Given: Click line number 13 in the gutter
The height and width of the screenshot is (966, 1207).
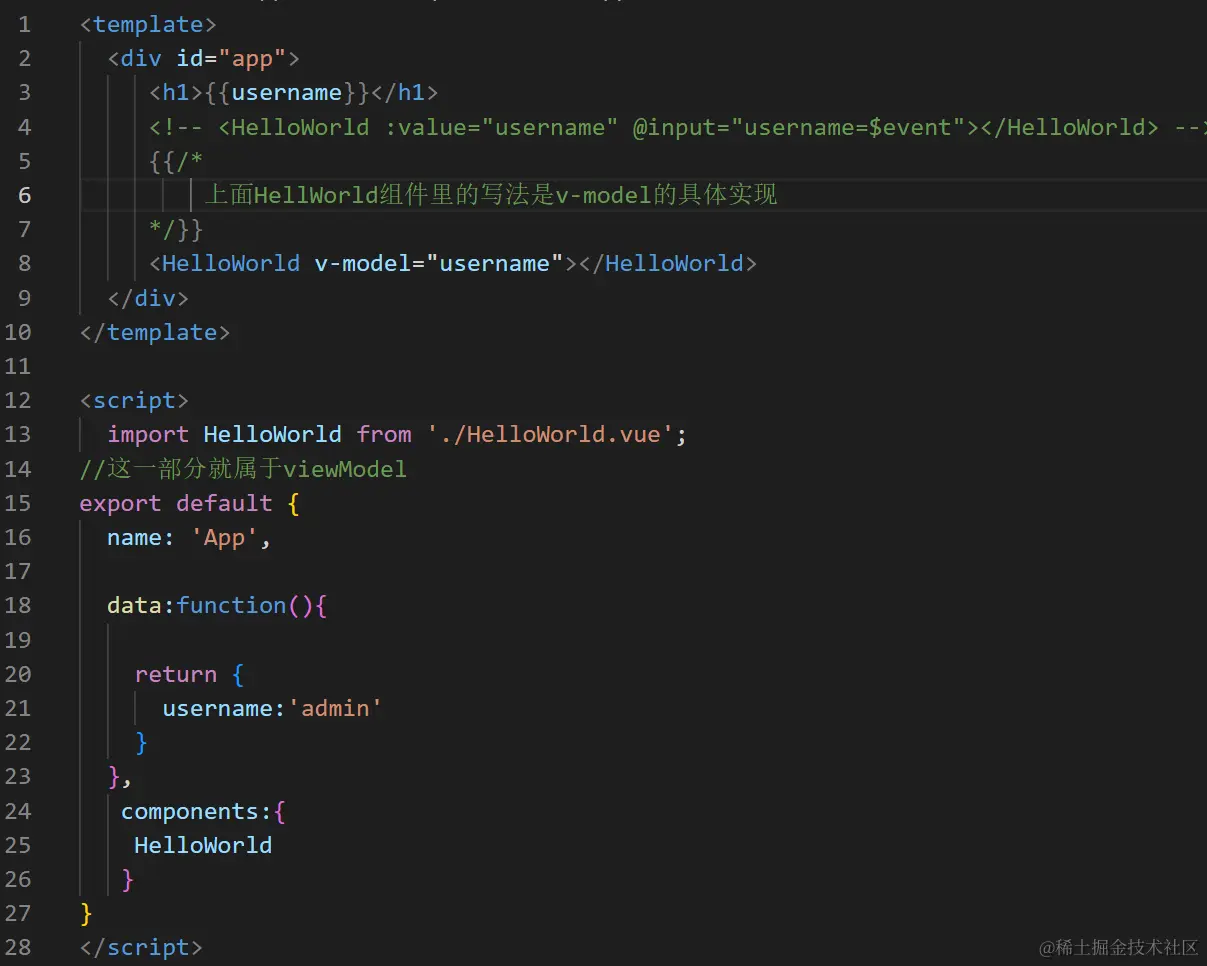Looking at the screenshot, I should 18,434.
